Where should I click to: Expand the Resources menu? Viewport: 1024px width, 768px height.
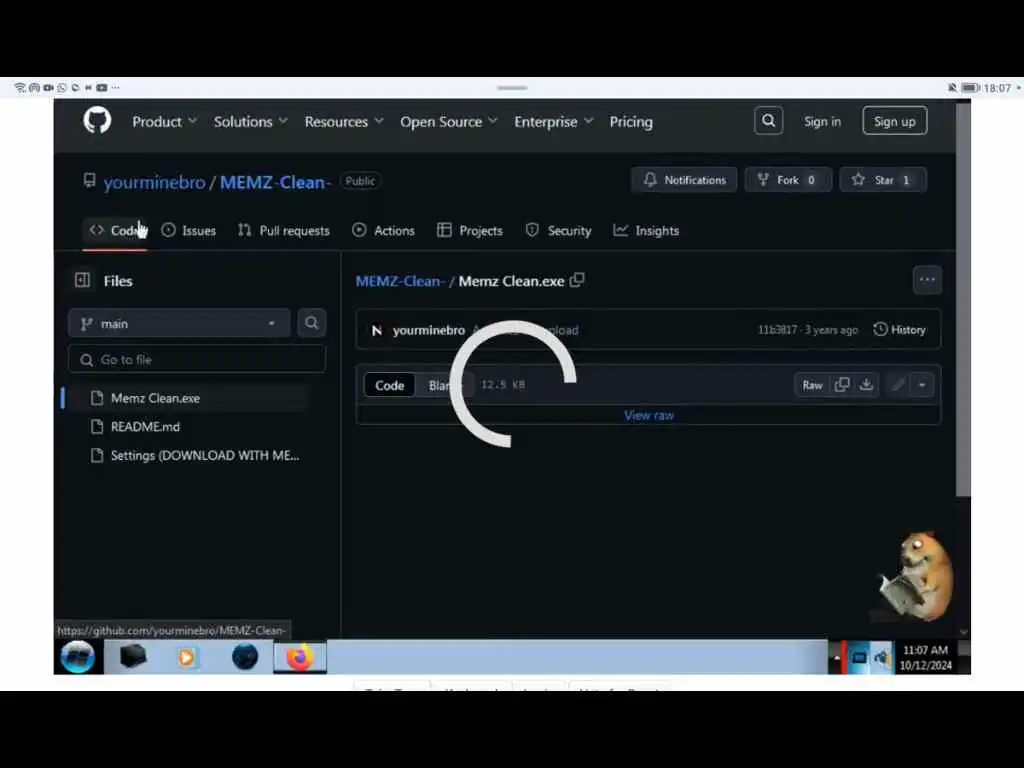tap(344, 121)
